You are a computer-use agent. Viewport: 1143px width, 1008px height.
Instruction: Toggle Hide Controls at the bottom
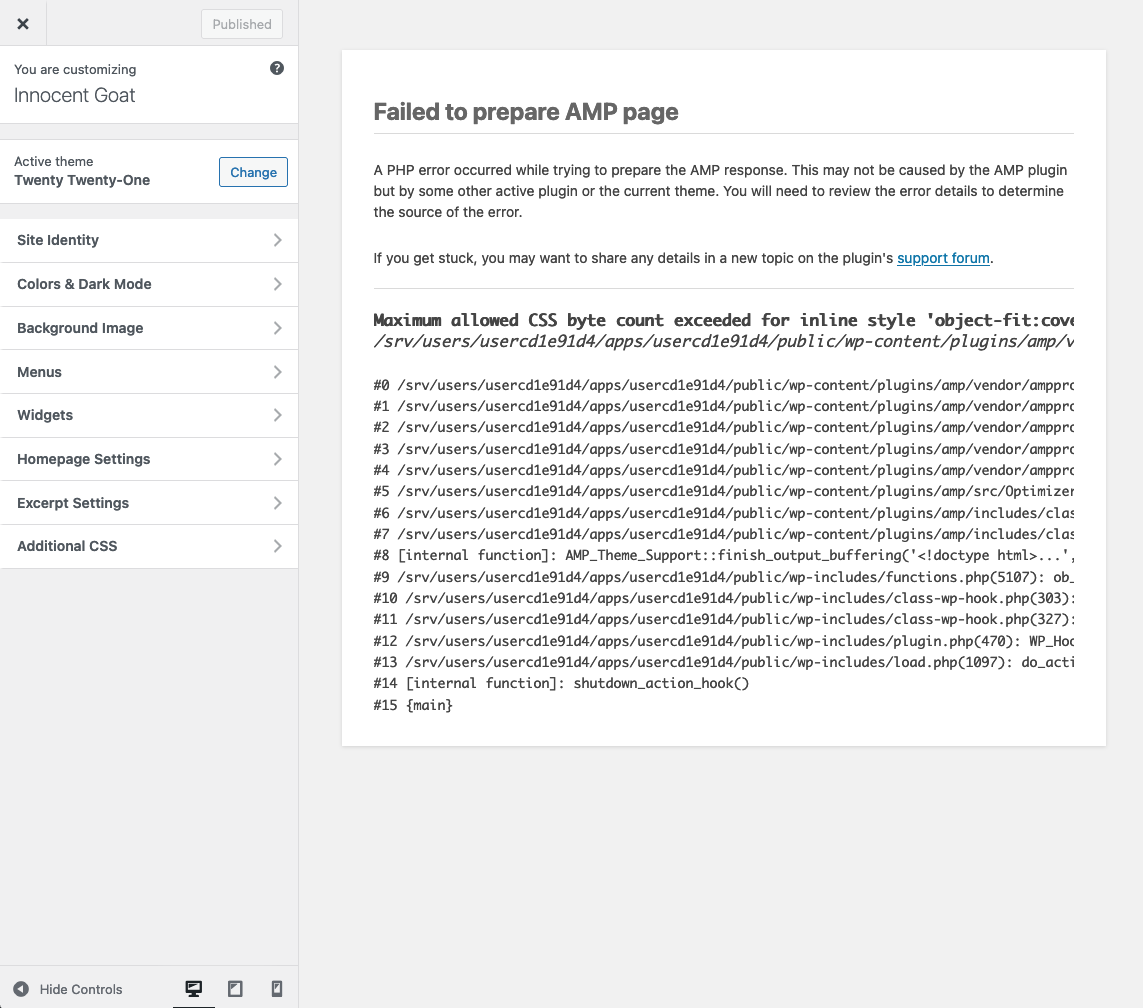(80, 989)
